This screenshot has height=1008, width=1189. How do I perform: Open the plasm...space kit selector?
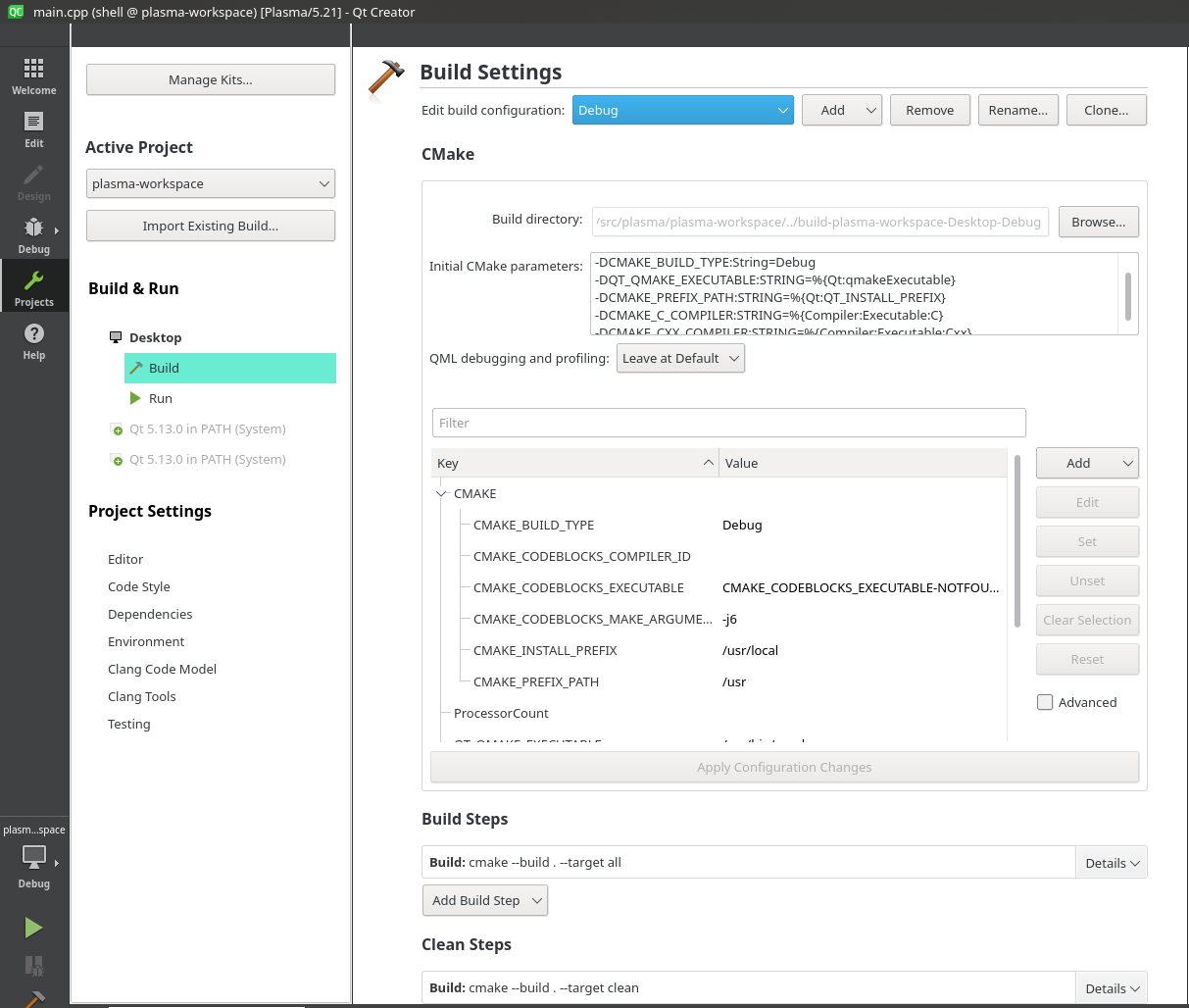coord(34,856)
